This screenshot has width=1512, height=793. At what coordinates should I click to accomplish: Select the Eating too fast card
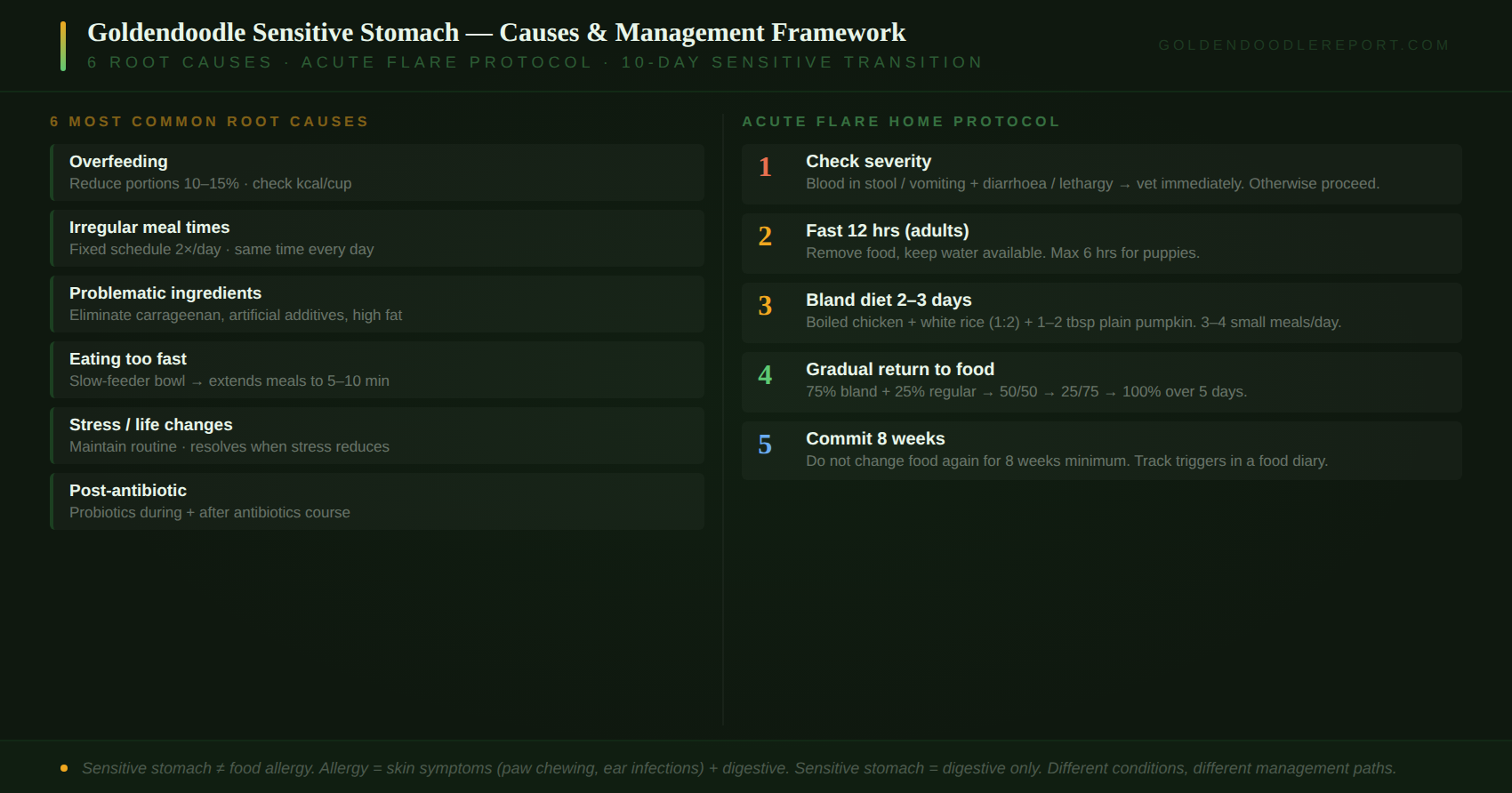click(x=377, y=370)
